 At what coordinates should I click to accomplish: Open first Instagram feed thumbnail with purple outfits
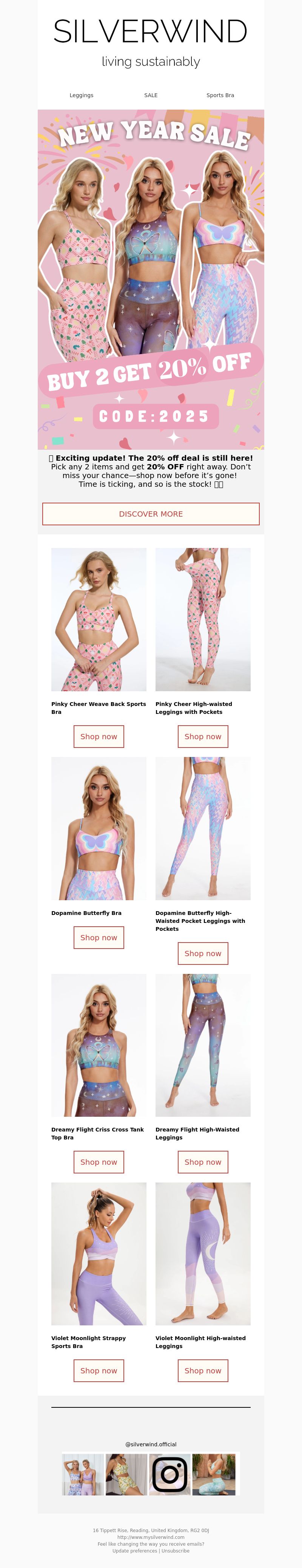pos(83,1474)
